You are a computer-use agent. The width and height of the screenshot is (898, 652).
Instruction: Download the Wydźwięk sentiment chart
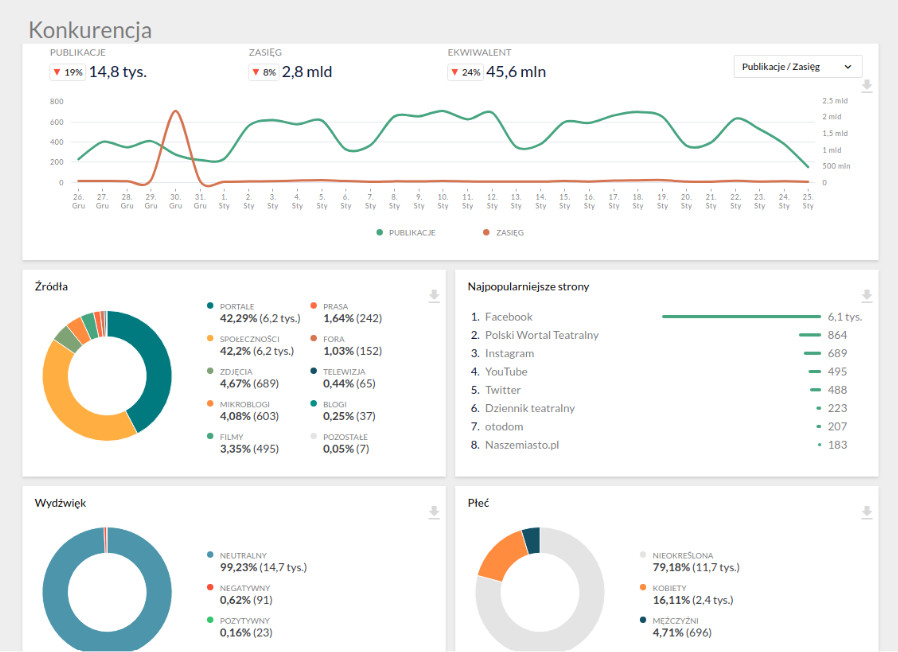click(x=433, y=512)
